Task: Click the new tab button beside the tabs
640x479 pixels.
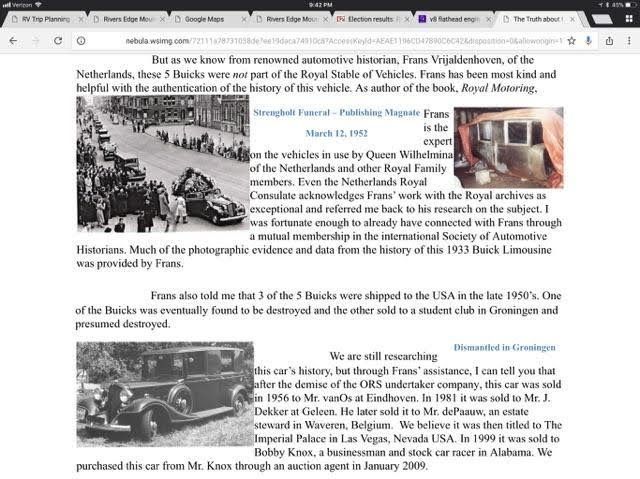Action: [602, 19]
